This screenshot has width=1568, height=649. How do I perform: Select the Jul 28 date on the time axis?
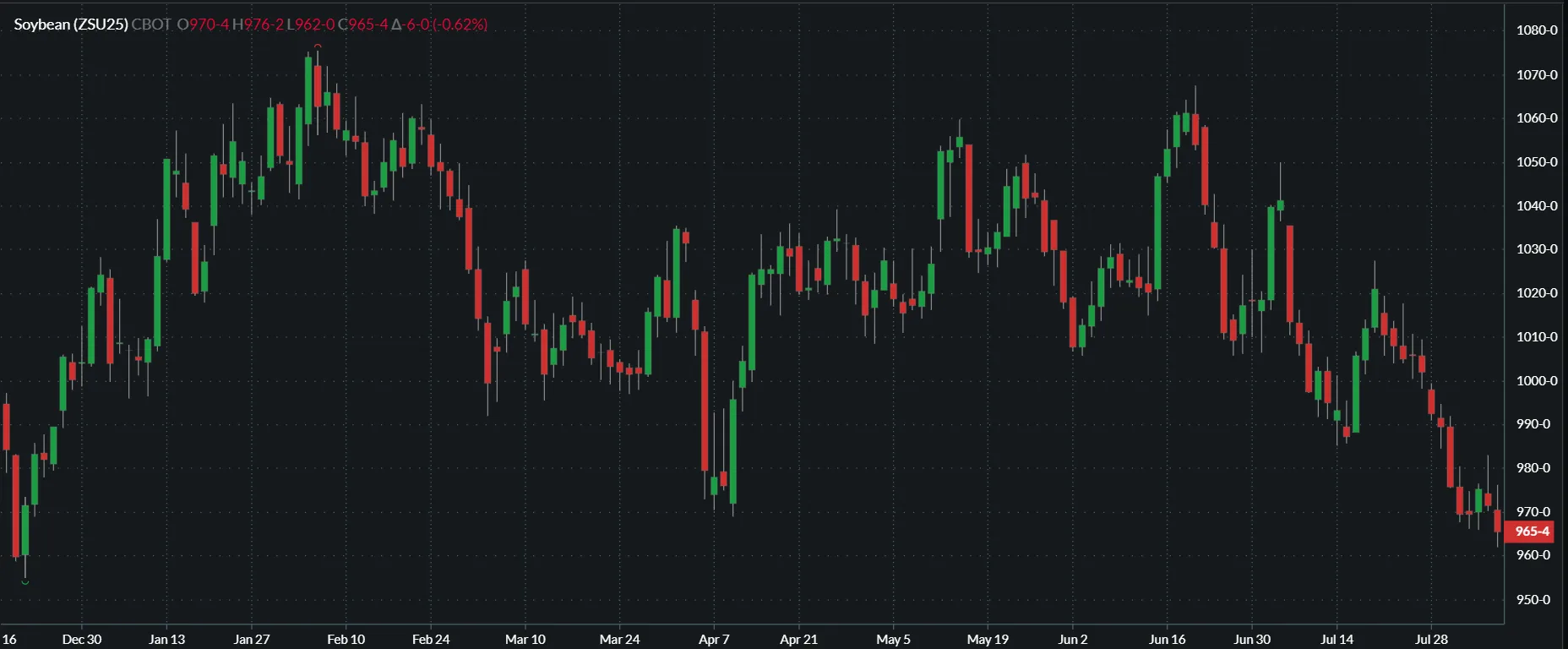(1431, 639)
